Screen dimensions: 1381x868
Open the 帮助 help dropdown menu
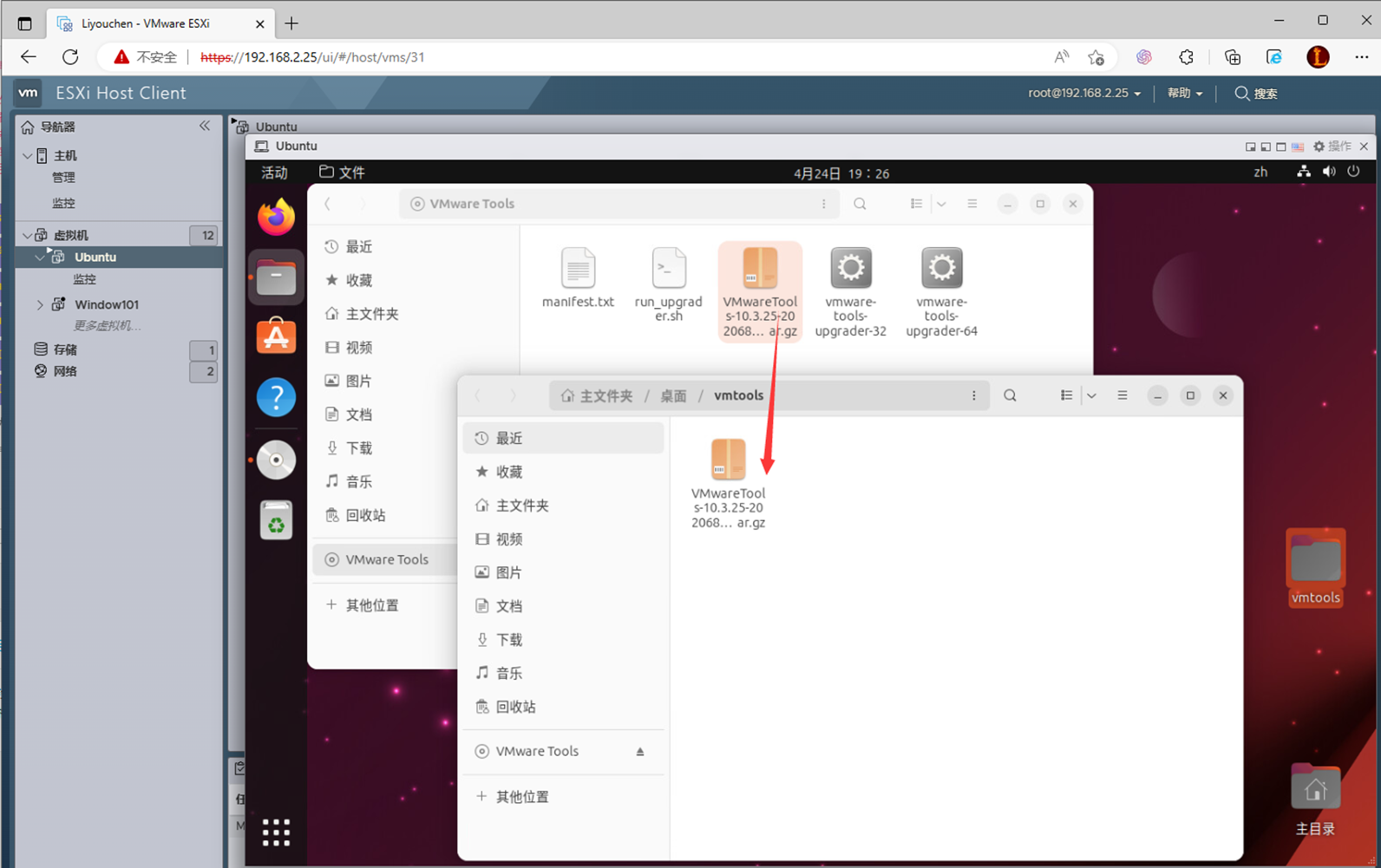pyautogui.click(x=1184, y=93)
